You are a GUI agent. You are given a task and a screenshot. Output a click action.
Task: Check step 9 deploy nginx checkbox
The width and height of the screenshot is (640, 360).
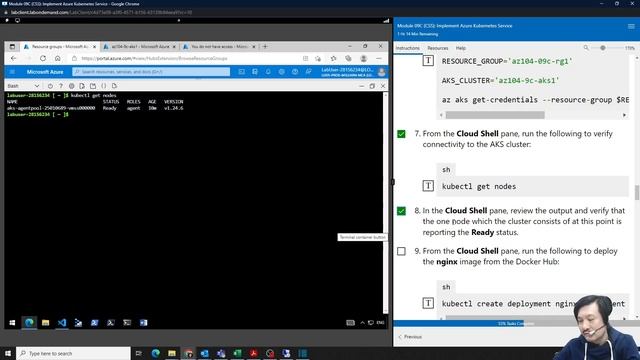(x=401, y=251)
